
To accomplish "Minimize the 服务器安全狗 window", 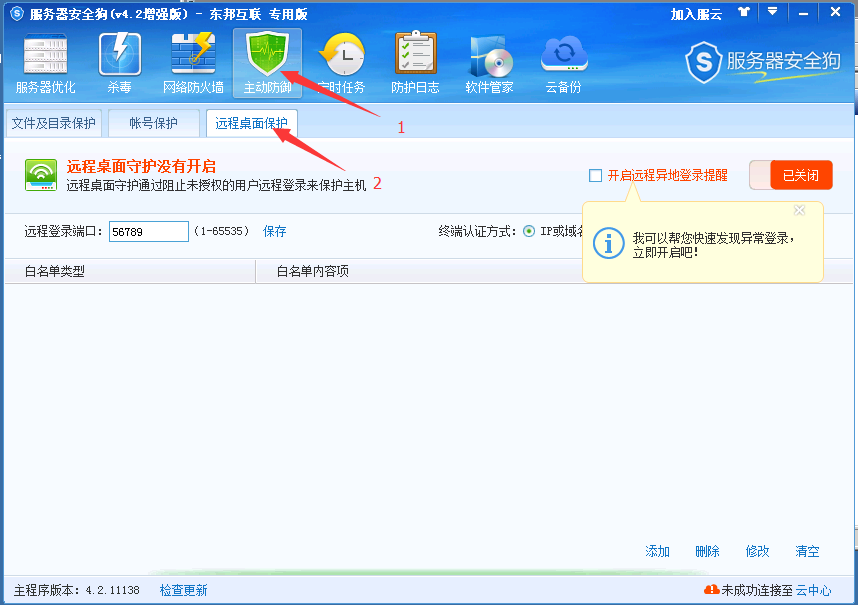I will click(803, 13).
